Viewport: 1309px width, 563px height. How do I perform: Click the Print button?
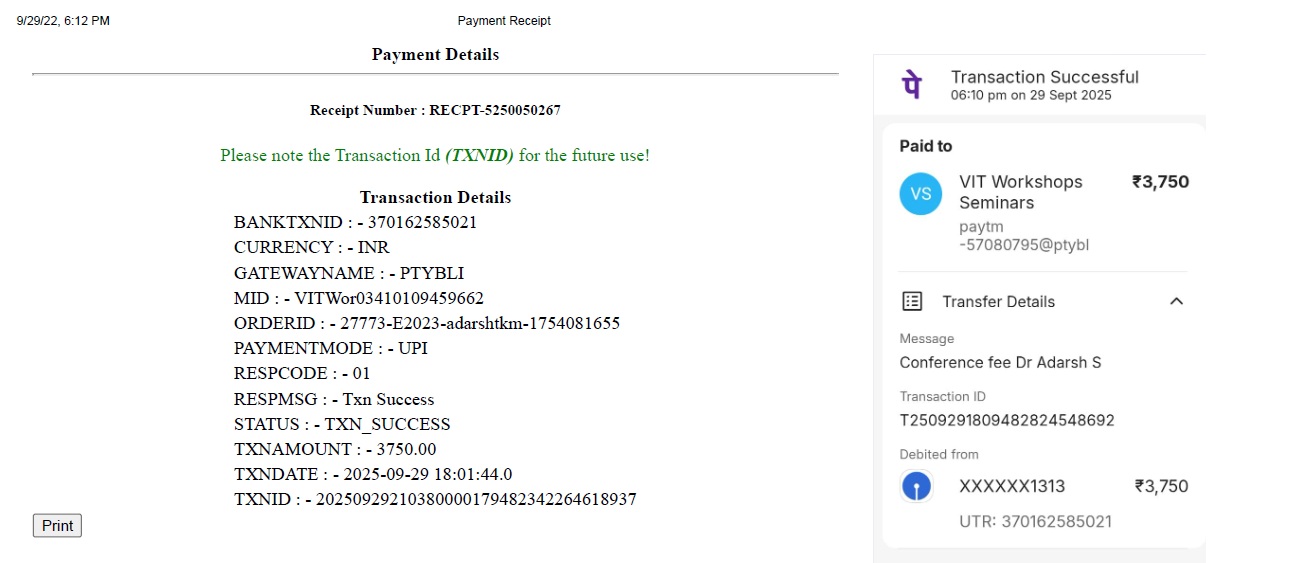[x=57, y=526]
